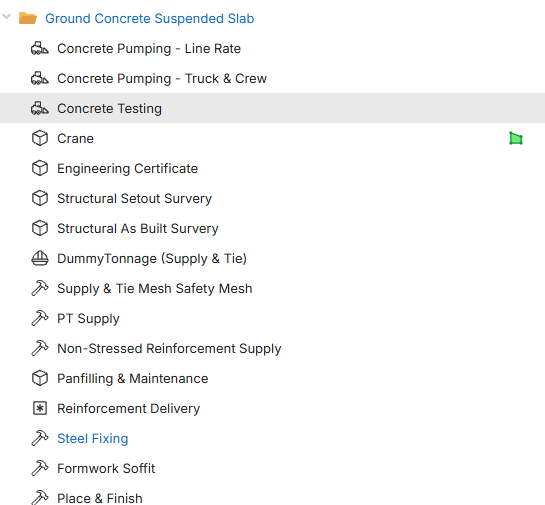Click the hard hat icon beside DummyTonnage
Screen dimensions: 545x505
[40, 259]
